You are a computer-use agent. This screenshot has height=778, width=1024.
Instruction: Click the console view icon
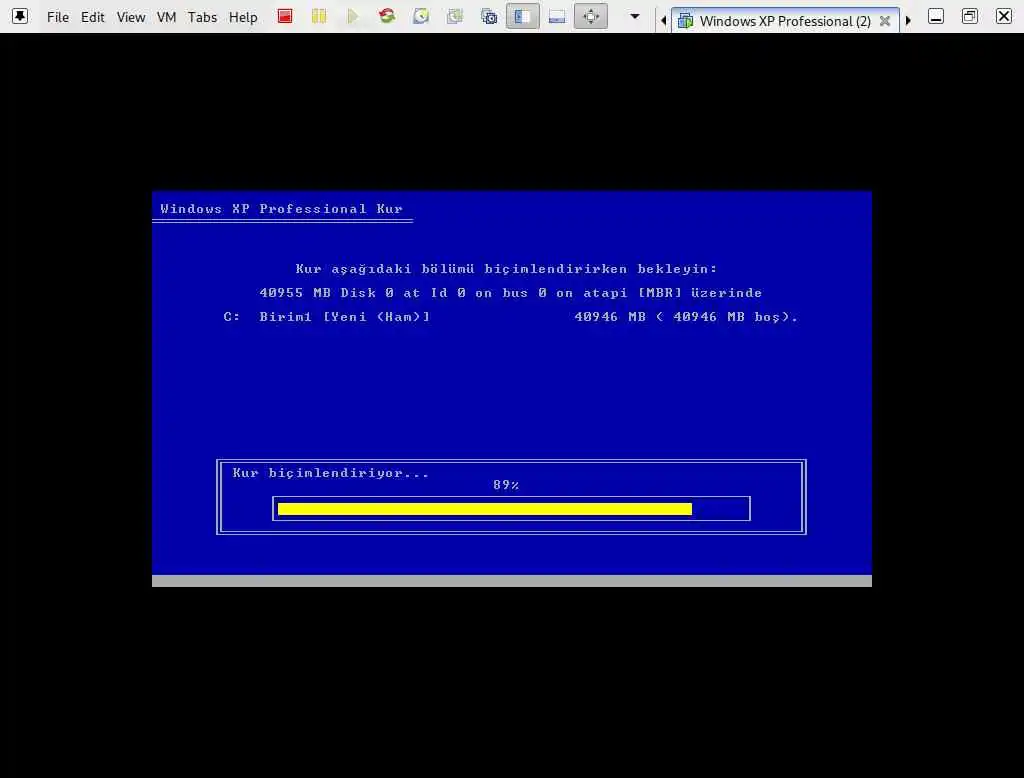557,16
